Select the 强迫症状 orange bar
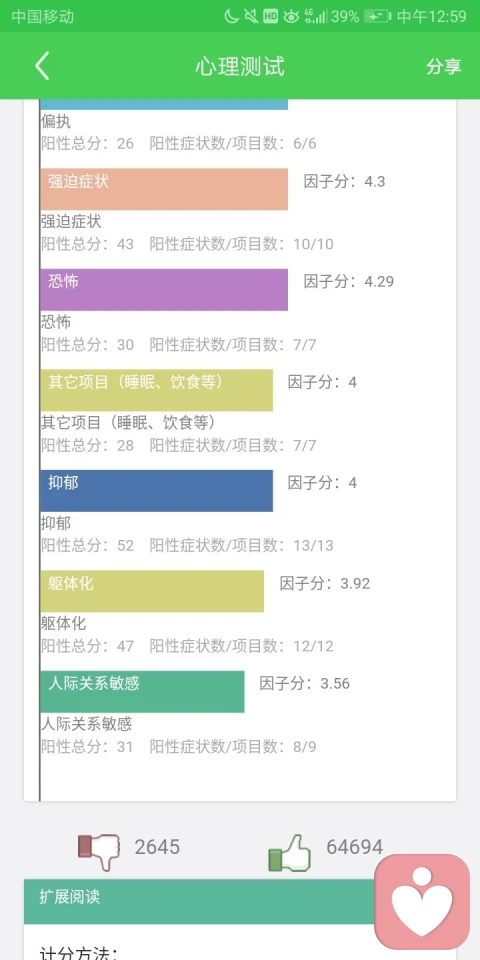This screenshot has height=960, width=480. (x=164, y=189)
